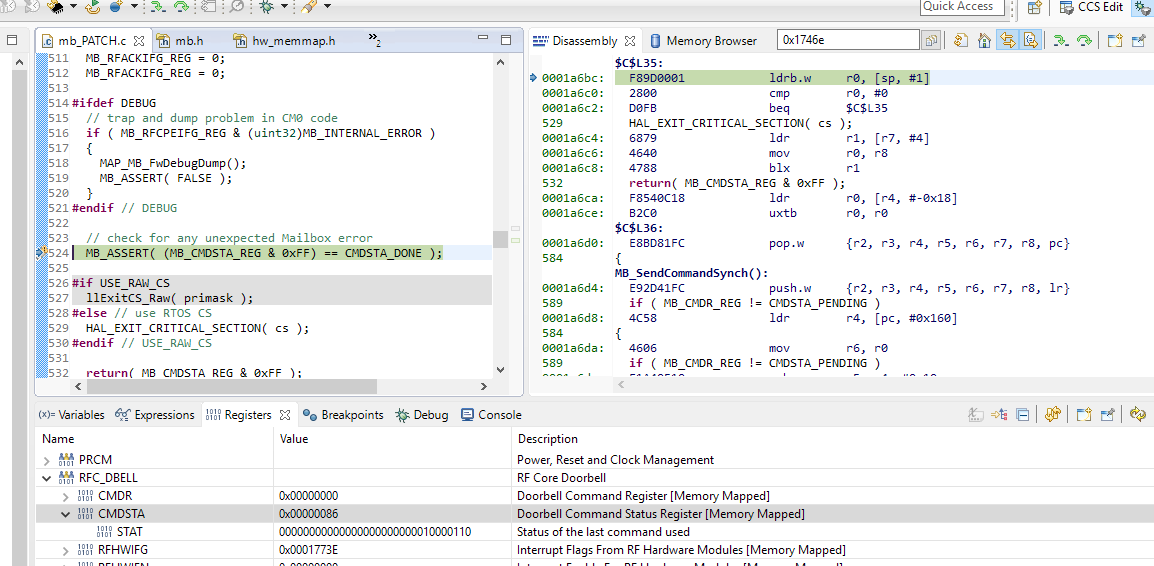Show hidden editor tabs list
This screenshot has height=566, width=1154.
pyautogui.click(x=375, y=40)
